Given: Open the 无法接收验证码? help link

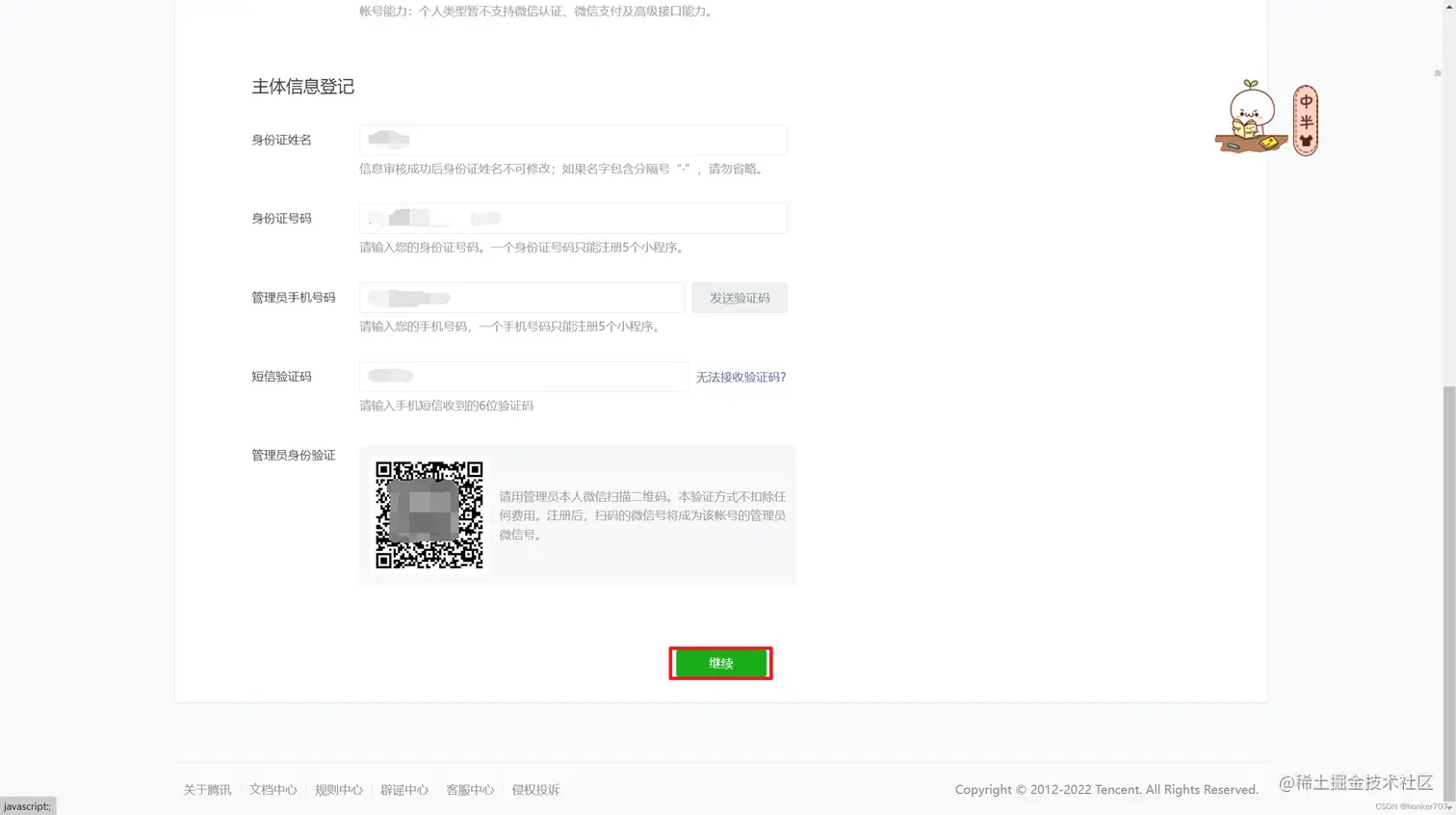Looking at the screenshot, I should (x=740, y=377).
